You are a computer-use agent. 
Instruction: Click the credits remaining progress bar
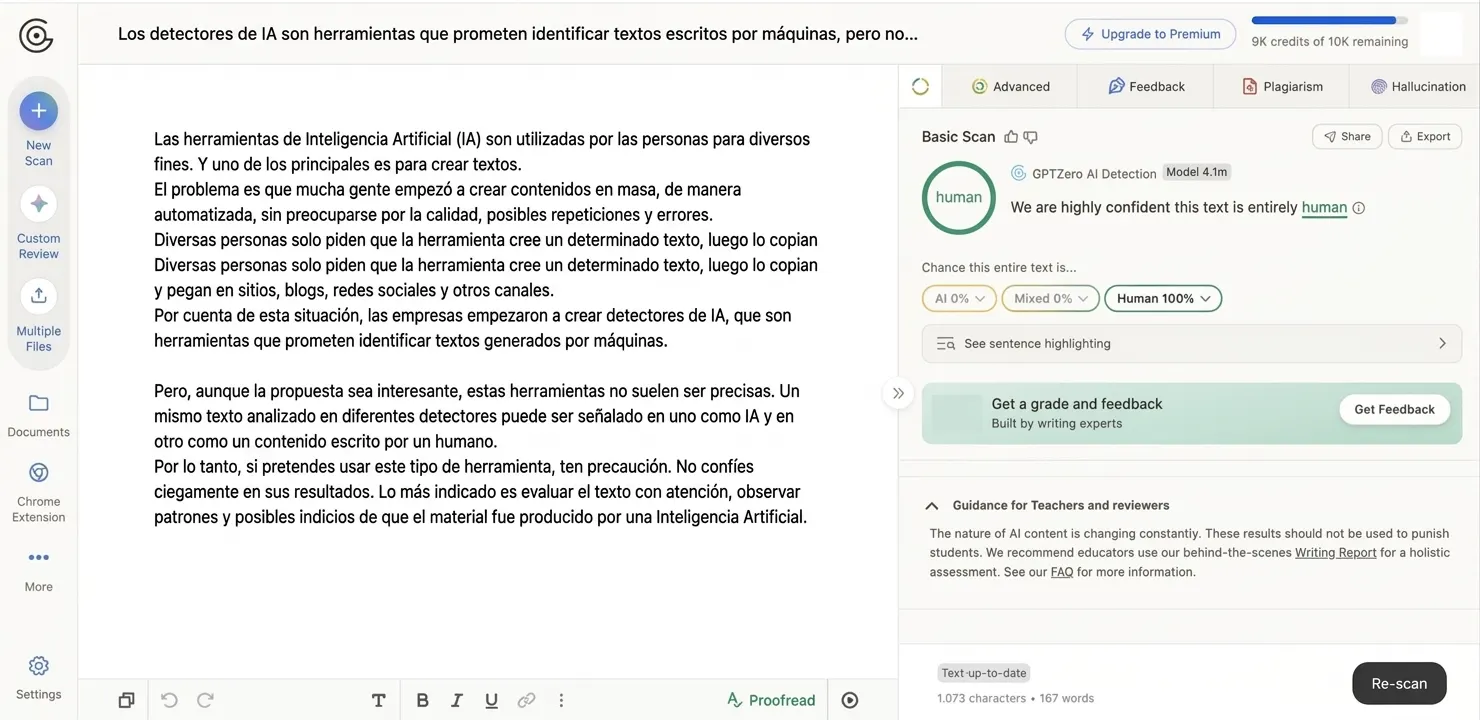point(1329,20)
